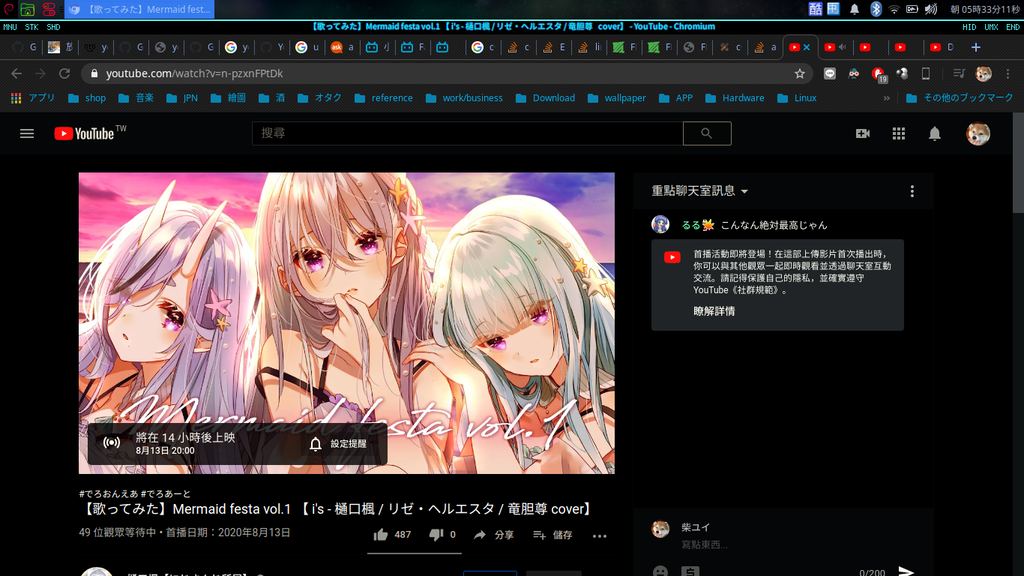Select the Mermaid festa taskbar window entry
Image resolution: width=1024 pixels, height=576 pixels.
tap(140, 9)
